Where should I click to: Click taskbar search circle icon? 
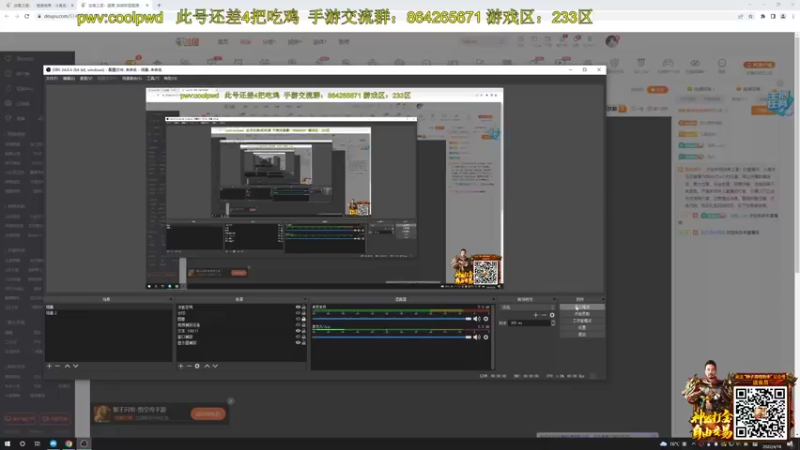(22, 443)
